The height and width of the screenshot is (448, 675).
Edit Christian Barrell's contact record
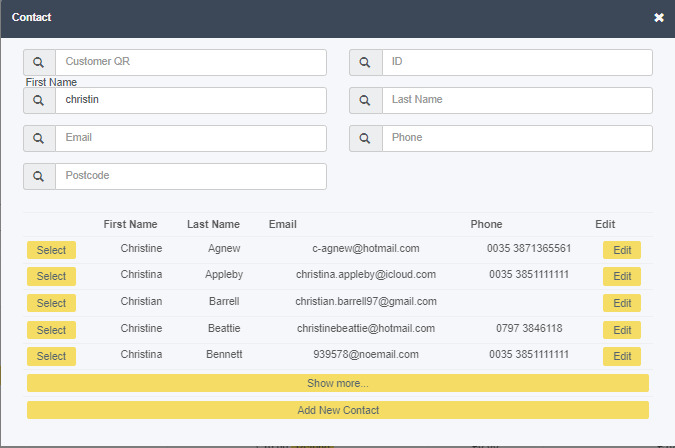tap(622, 303)
